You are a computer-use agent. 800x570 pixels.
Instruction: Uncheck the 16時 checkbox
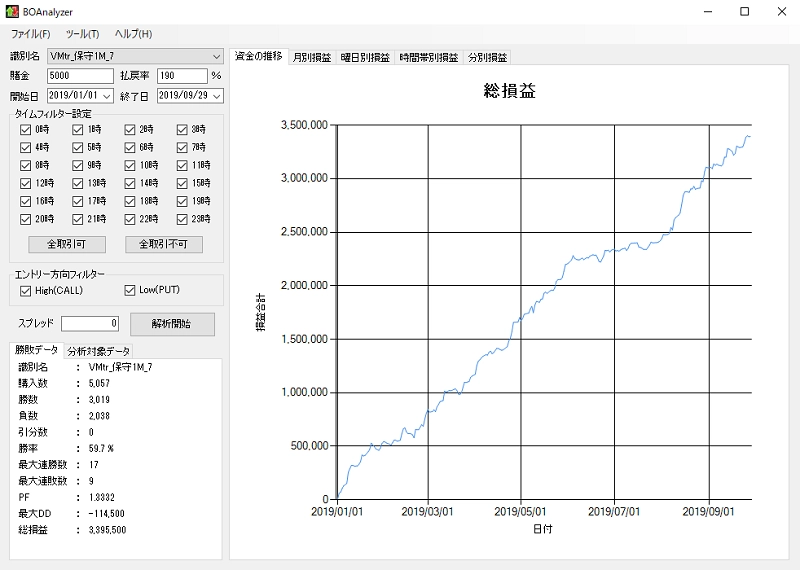click(x=25, y=201)
